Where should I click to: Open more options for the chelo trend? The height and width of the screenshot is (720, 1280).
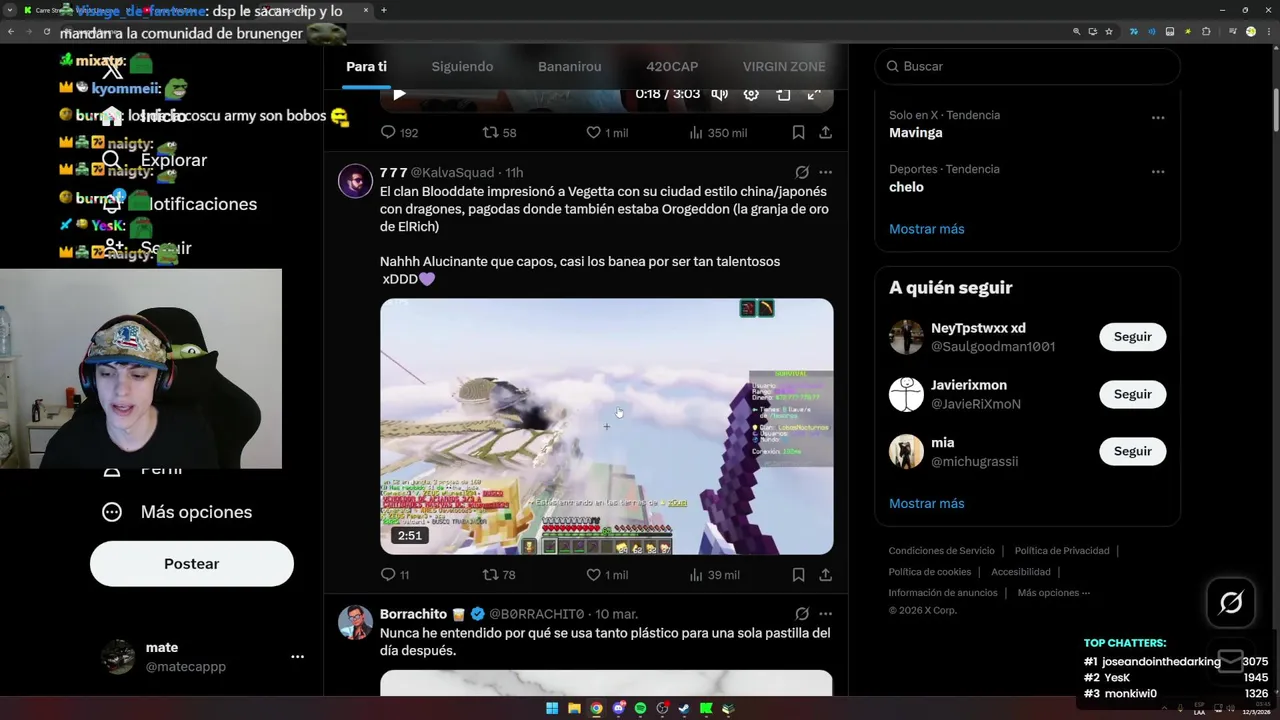(1158, 171)
